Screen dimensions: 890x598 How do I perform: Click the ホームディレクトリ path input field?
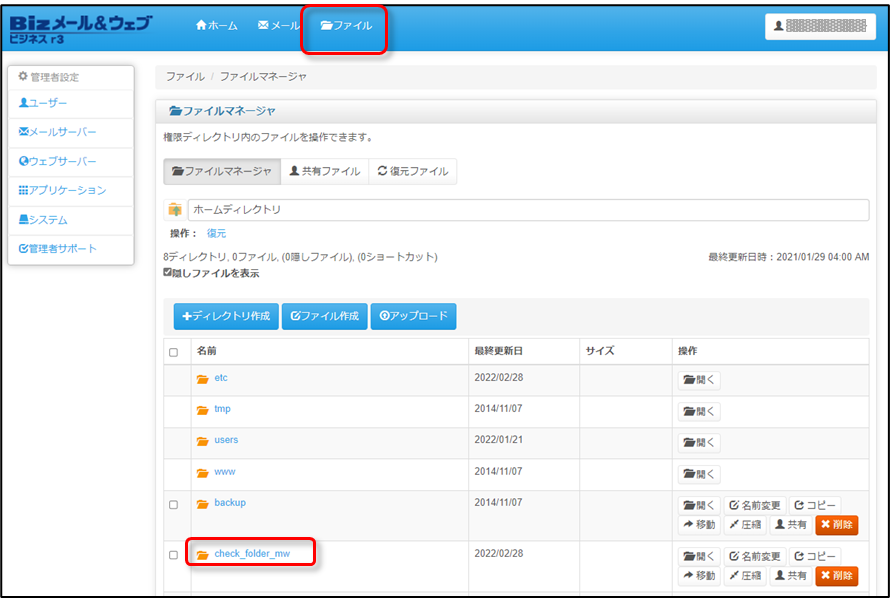[527, 210]
